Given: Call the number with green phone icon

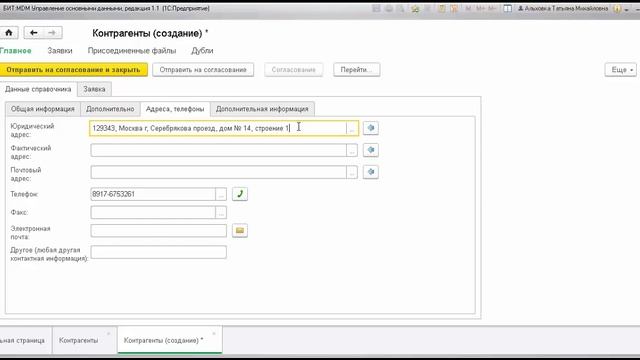Looking at the screenshot, I should click(x=240, y=194).
